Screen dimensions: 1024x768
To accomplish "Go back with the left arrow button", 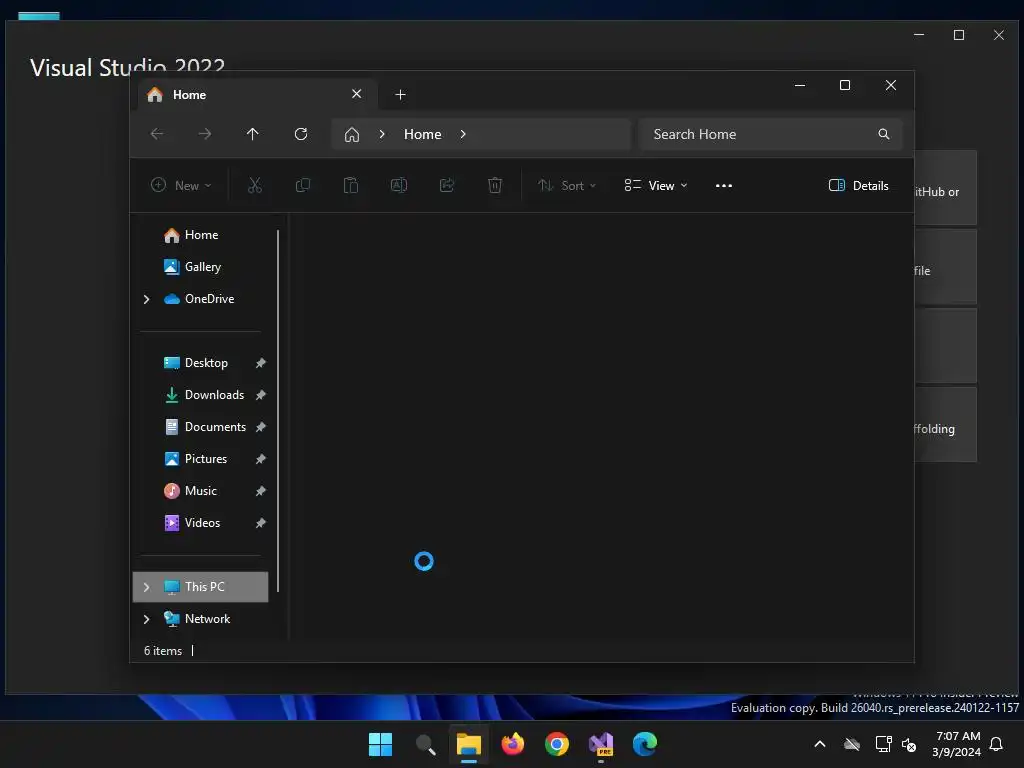I will pos(157,134).
